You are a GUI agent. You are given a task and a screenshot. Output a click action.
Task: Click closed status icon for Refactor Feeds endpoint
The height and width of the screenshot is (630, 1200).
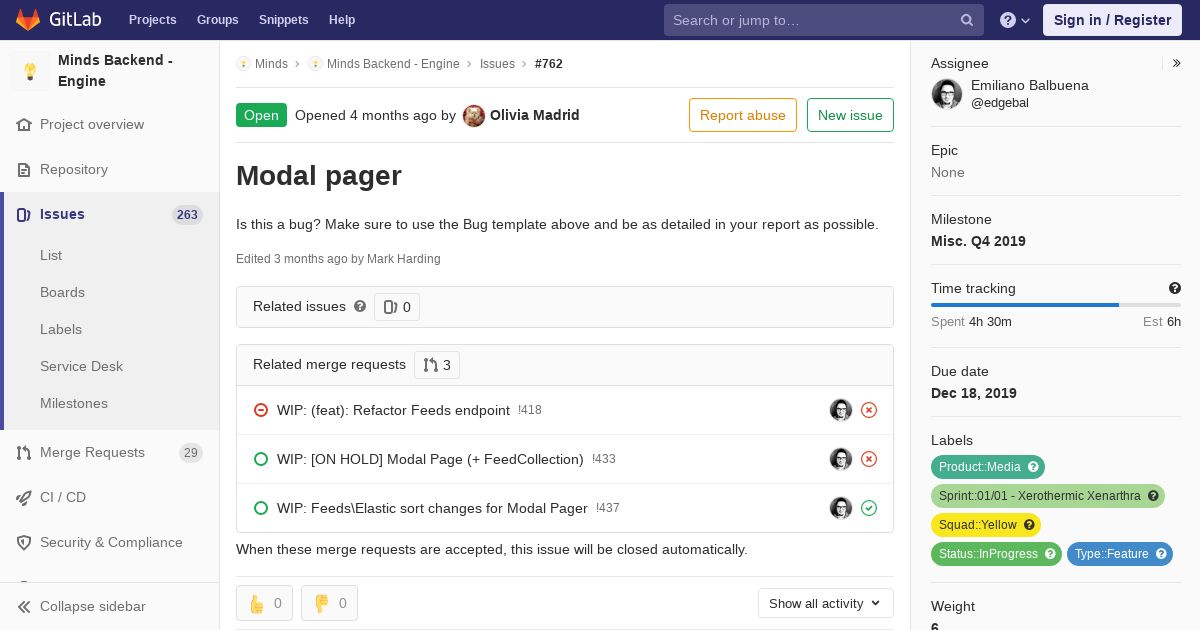(x=261, y=410)
